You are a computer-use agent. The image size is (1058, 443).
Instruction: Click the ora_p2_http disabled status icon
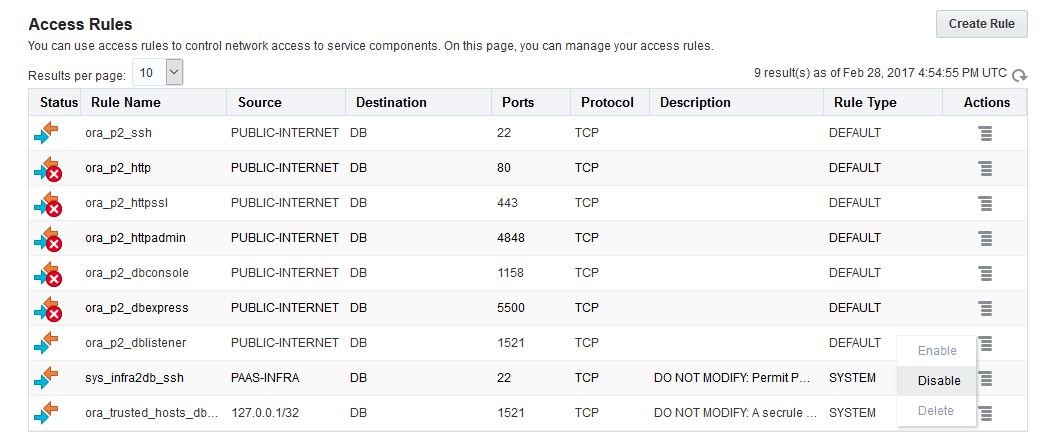click(47, 168)
